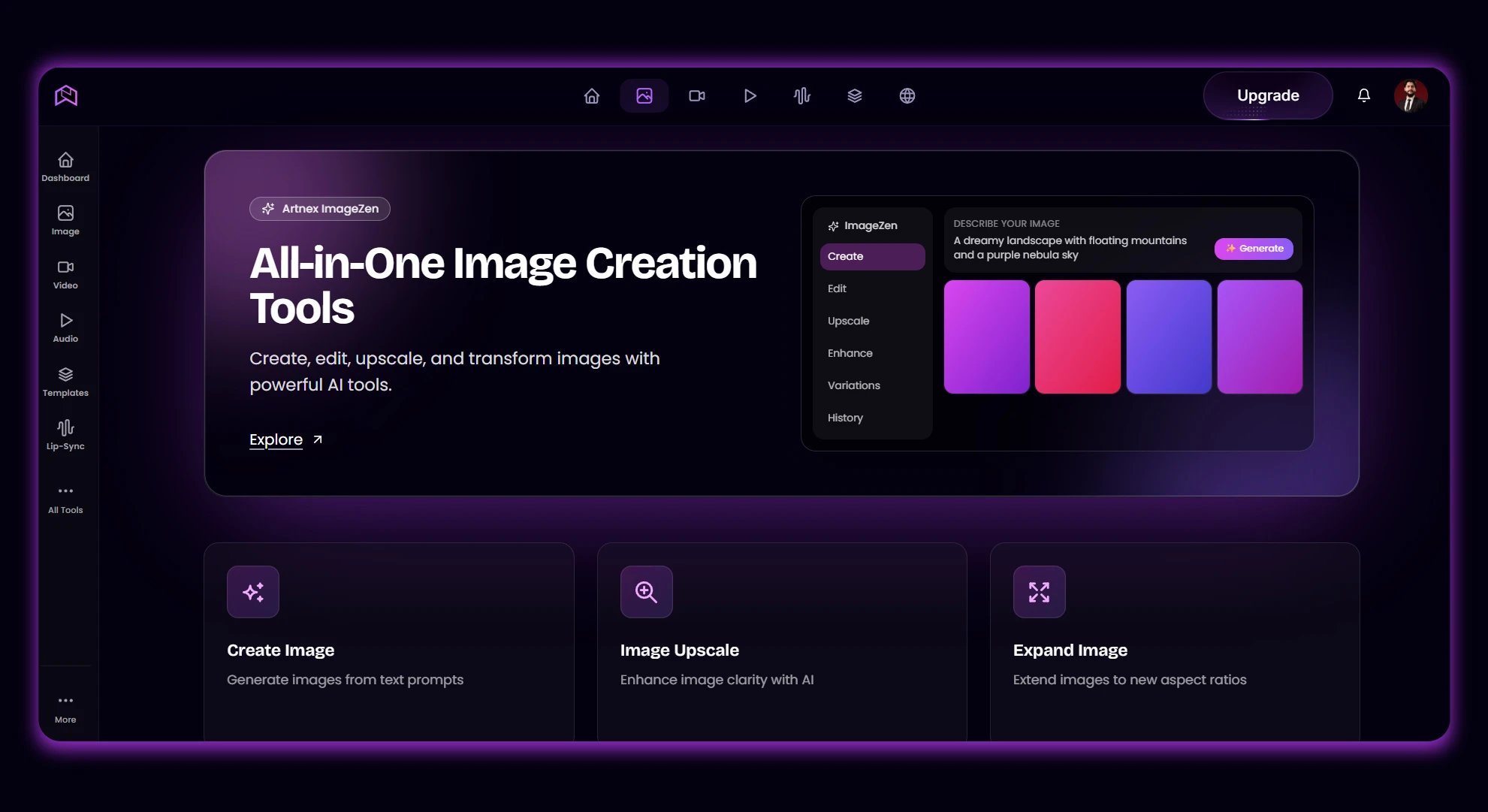Click the layers icon in the top navigation
The height and width of the screenshot is (812, 1488).
pos(855,95)
